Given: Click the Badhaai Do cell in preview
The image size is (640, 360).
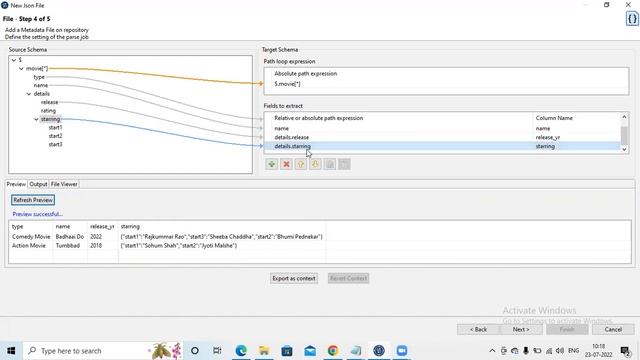Looking at the screenshot, I should 70,237.
